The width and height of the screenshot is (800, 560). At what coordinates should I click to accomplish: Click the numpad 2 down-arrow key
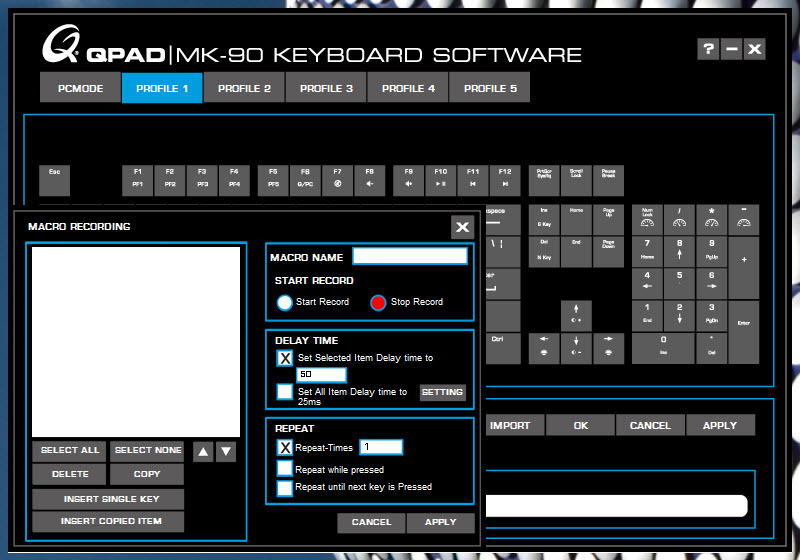click(679, 316)
